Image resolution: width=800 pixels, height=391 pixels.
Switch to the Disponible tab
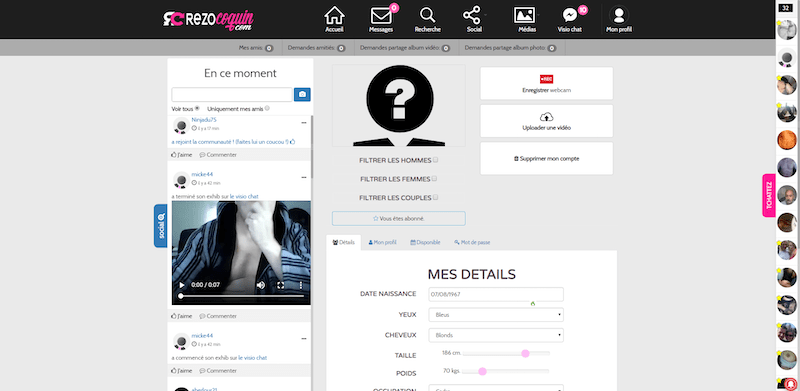click(x=425, y=242)
